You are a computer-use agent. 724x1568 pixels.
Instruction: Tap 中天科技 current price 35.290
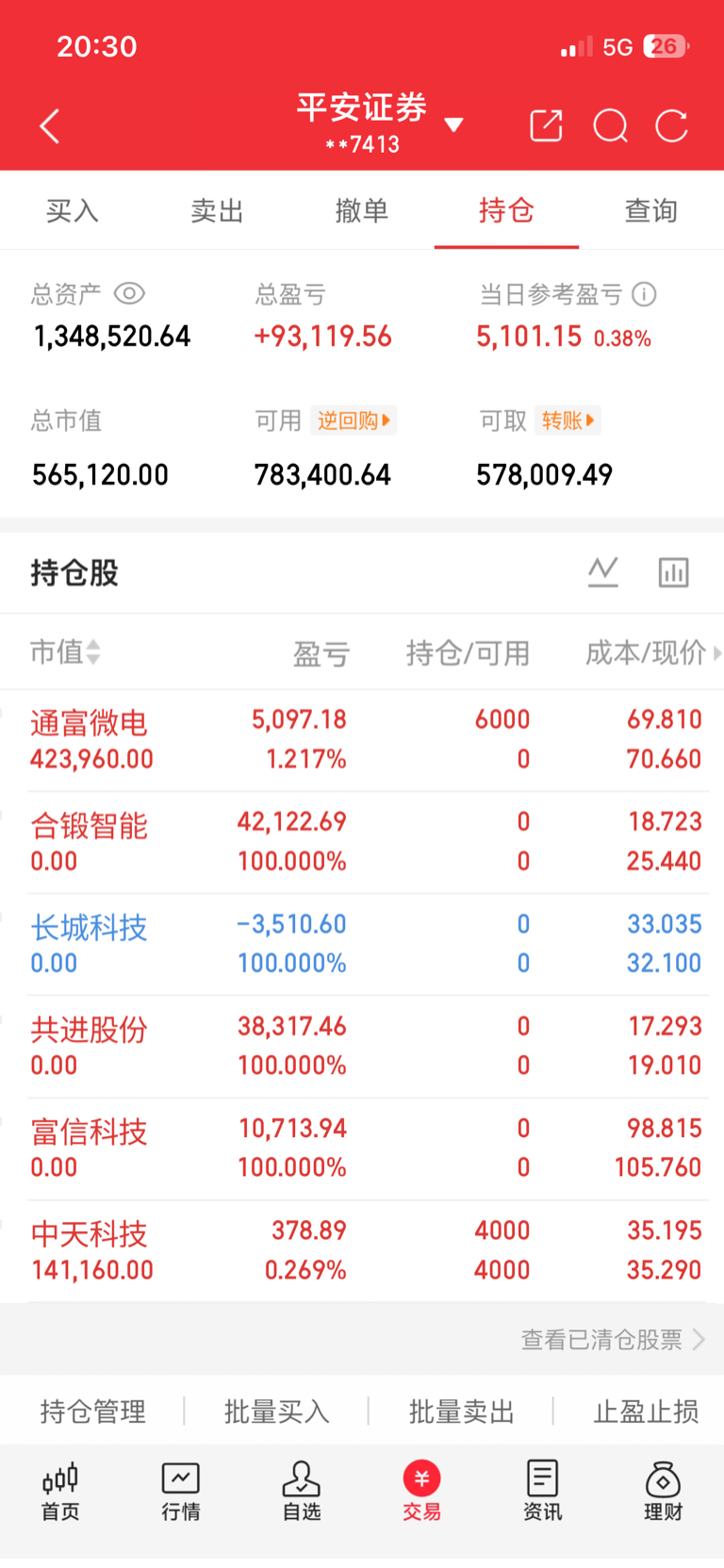tap(664, 1270)
